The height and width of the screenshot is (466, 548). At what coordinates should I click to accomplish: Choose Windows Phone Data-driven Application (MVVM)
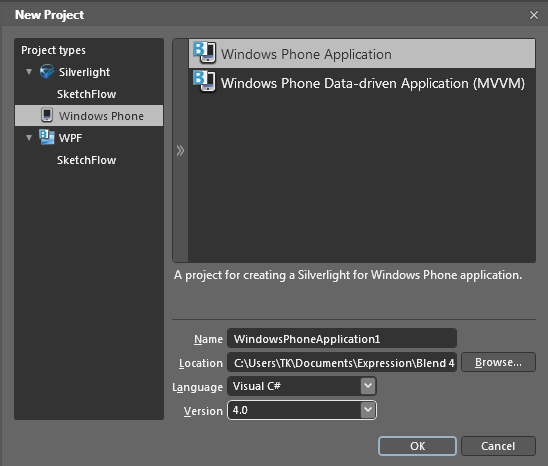coord(362,83)
